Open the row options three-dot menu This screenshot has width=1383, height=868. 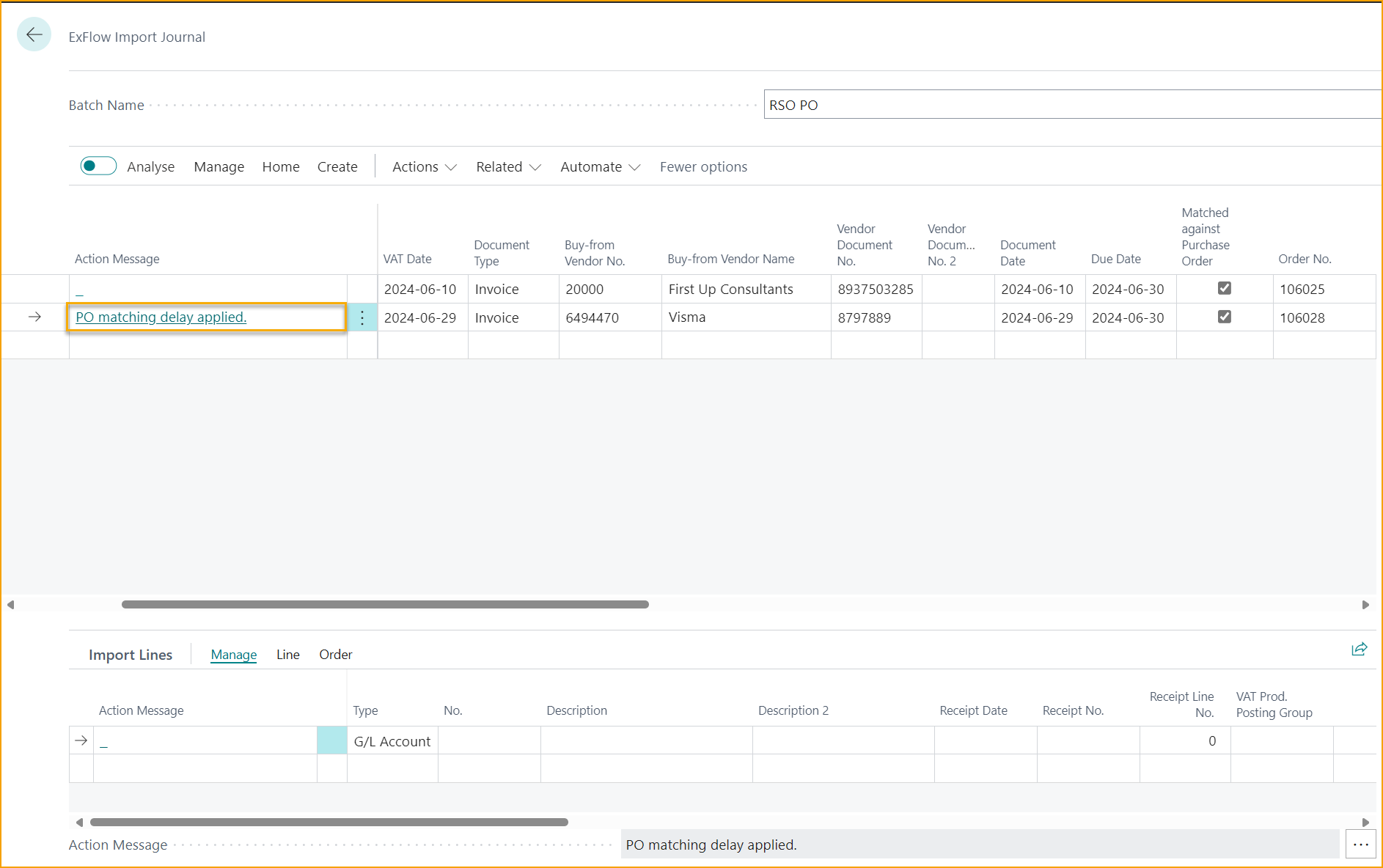click(362, 317)
